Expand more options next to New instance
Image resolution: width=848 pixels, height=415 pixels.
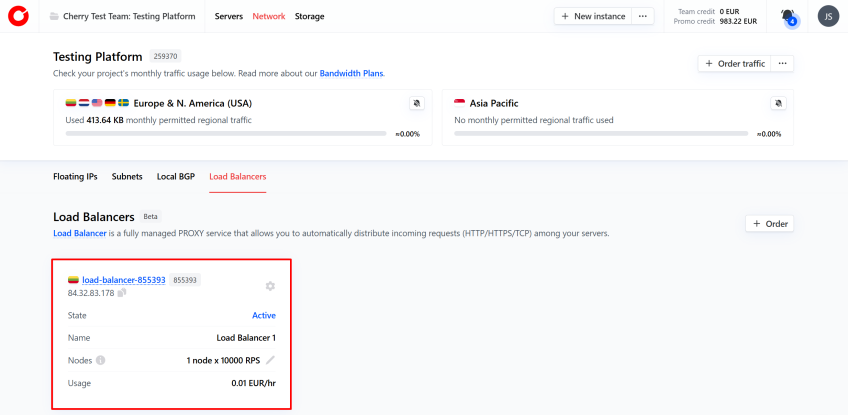643,16
